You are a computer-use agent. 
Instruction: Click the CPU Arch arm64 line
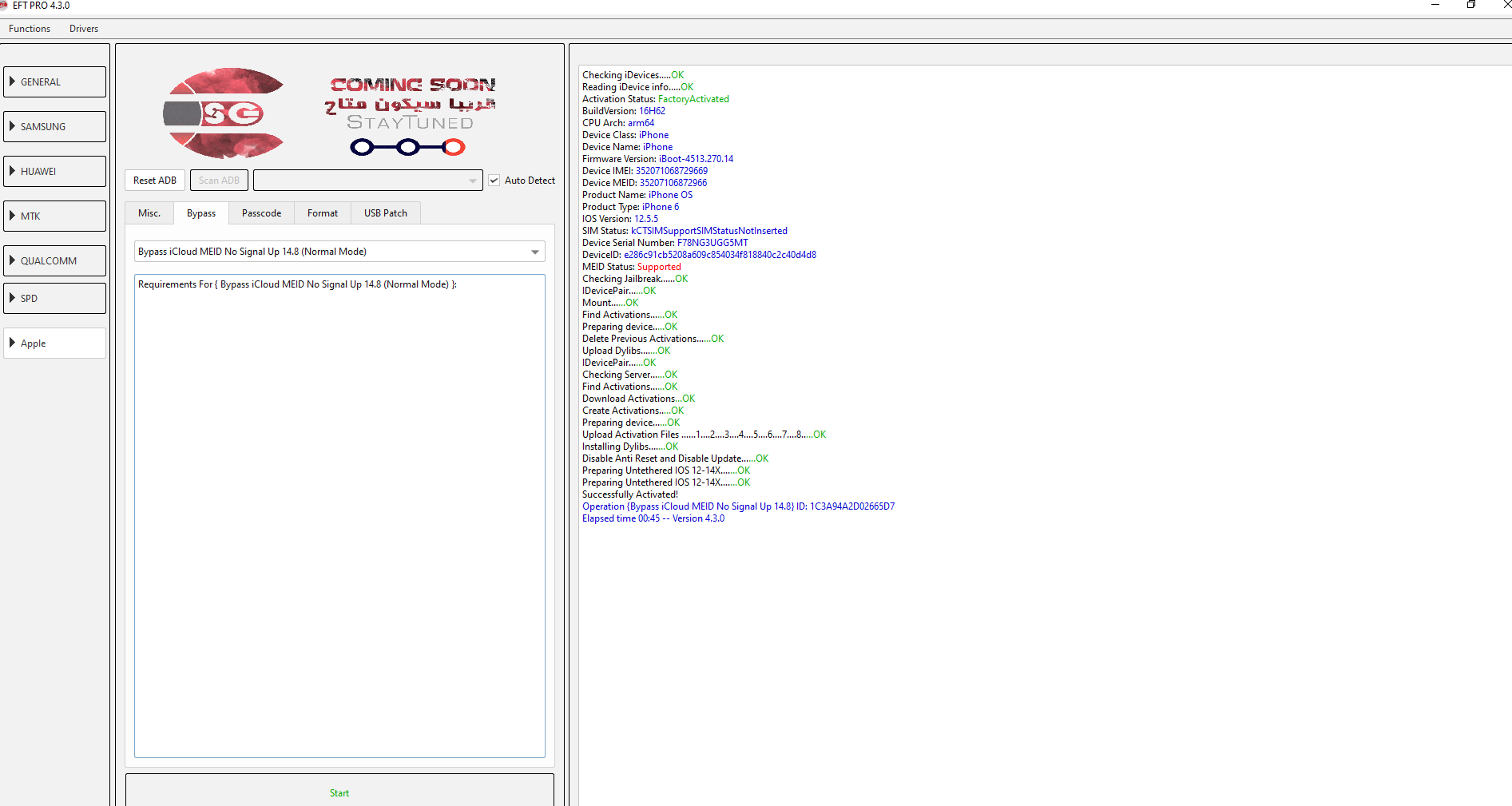pos(618,123)
